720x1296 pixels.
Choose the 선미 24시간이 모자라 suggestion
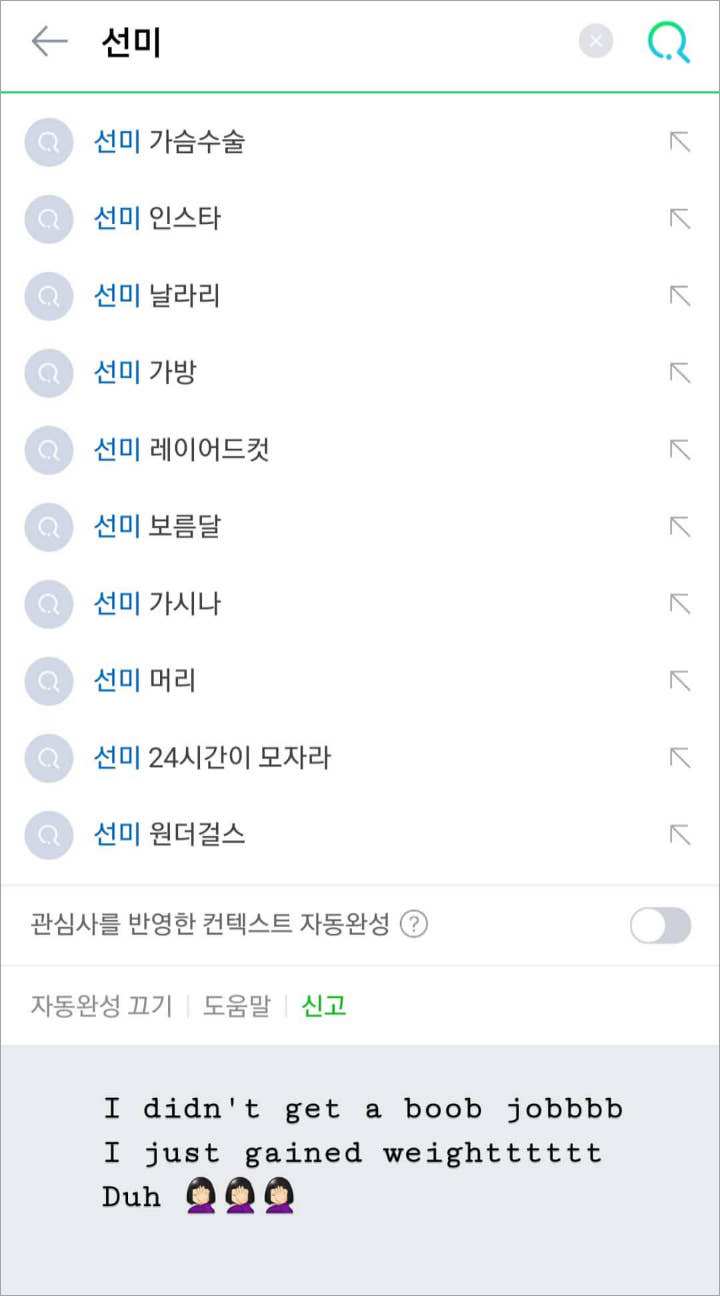click(x=212, y=758)
